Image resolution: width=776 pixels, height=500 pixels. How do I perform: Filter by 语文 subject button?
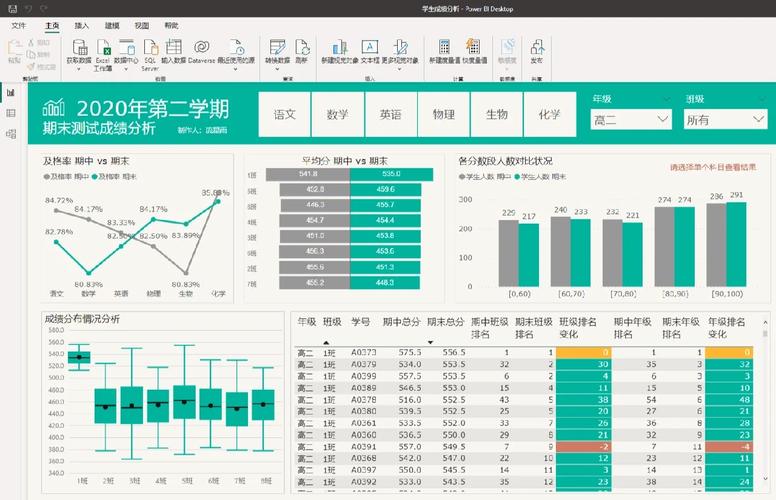click(285, 114)
